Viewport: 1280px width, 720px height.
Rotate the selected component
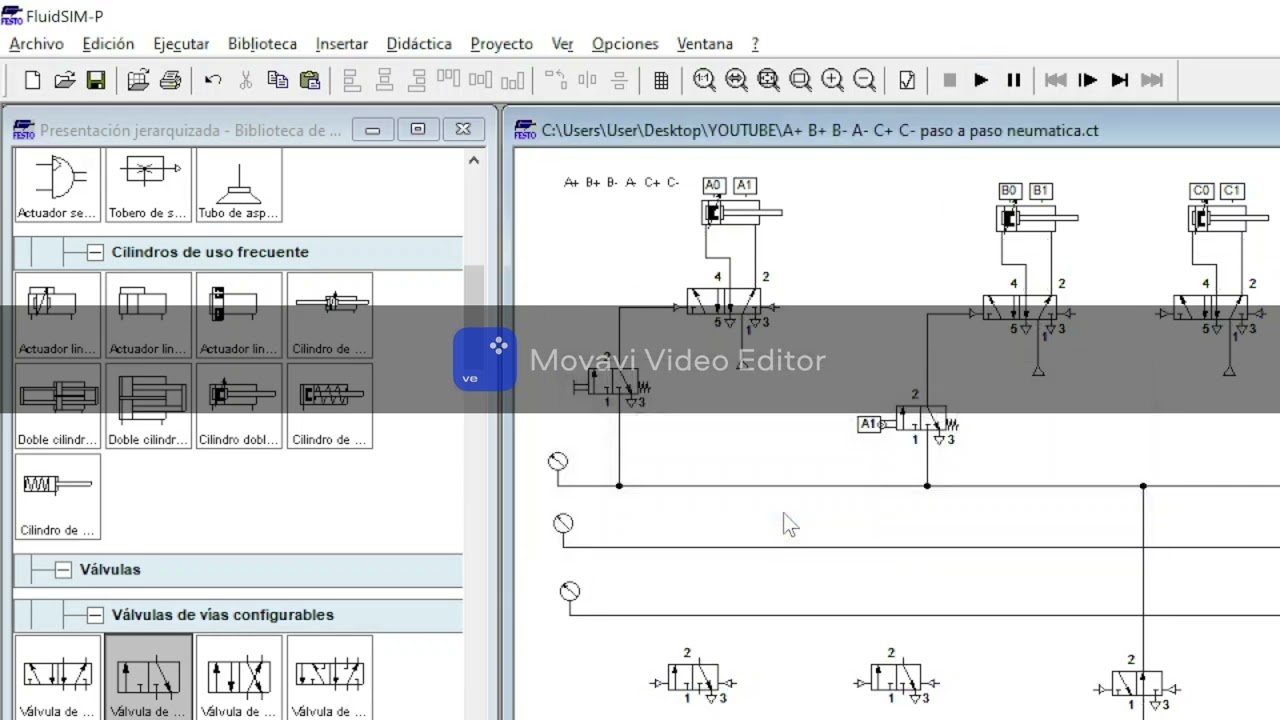pos(555,80)
